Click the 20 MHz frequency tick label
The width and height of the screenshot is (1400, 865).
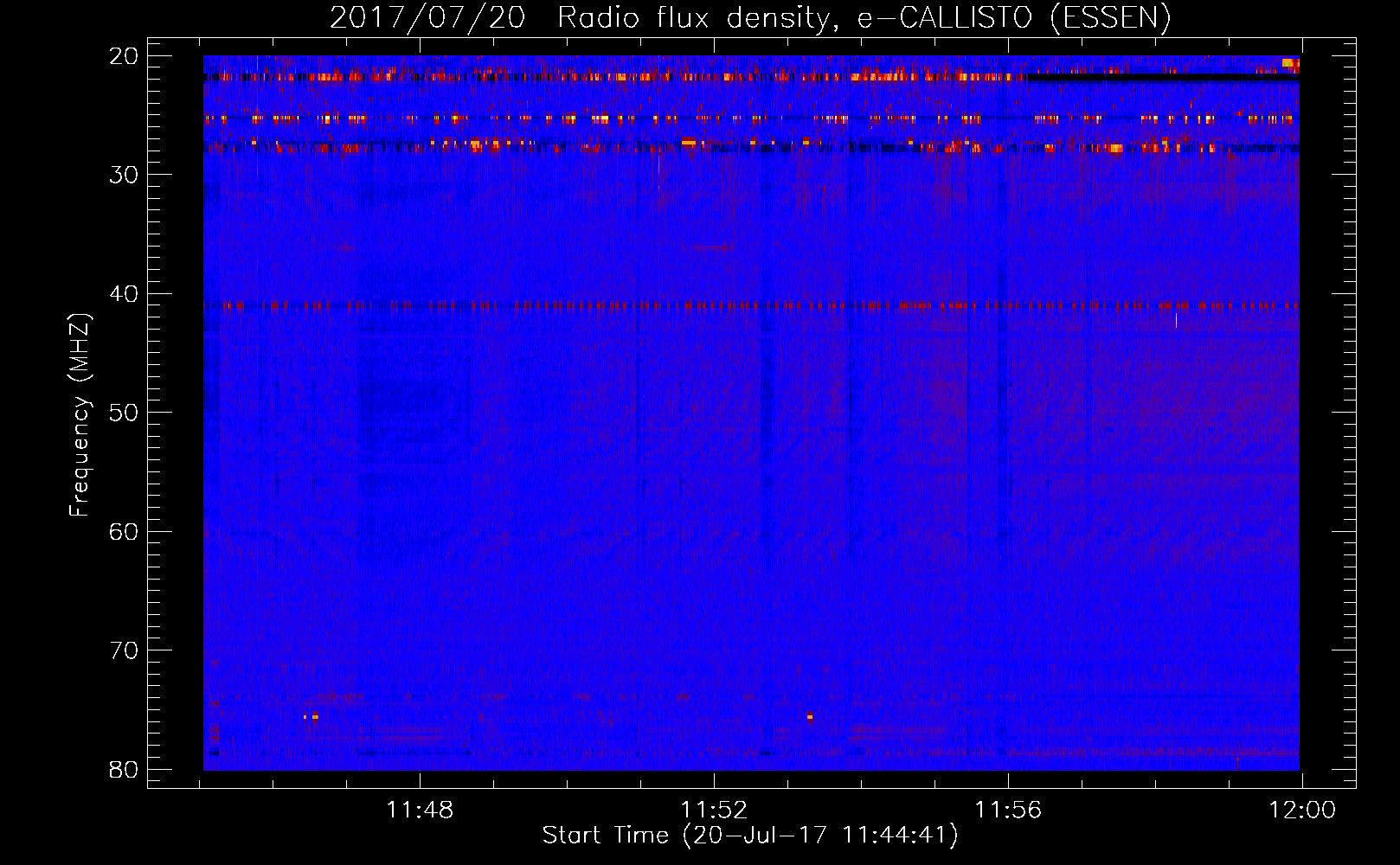pos(124,56)
